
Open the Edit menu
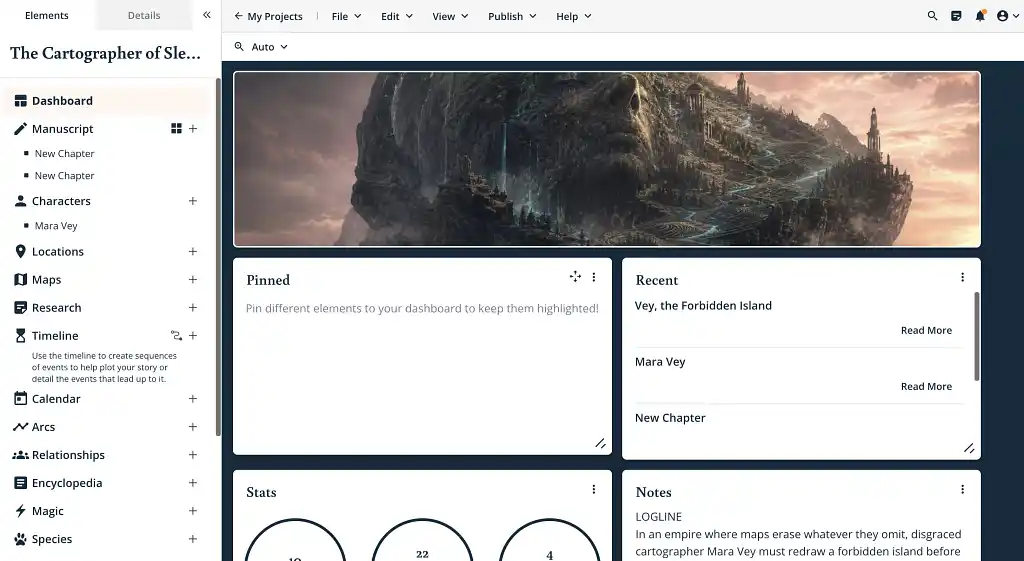click(x=397, y=16)
